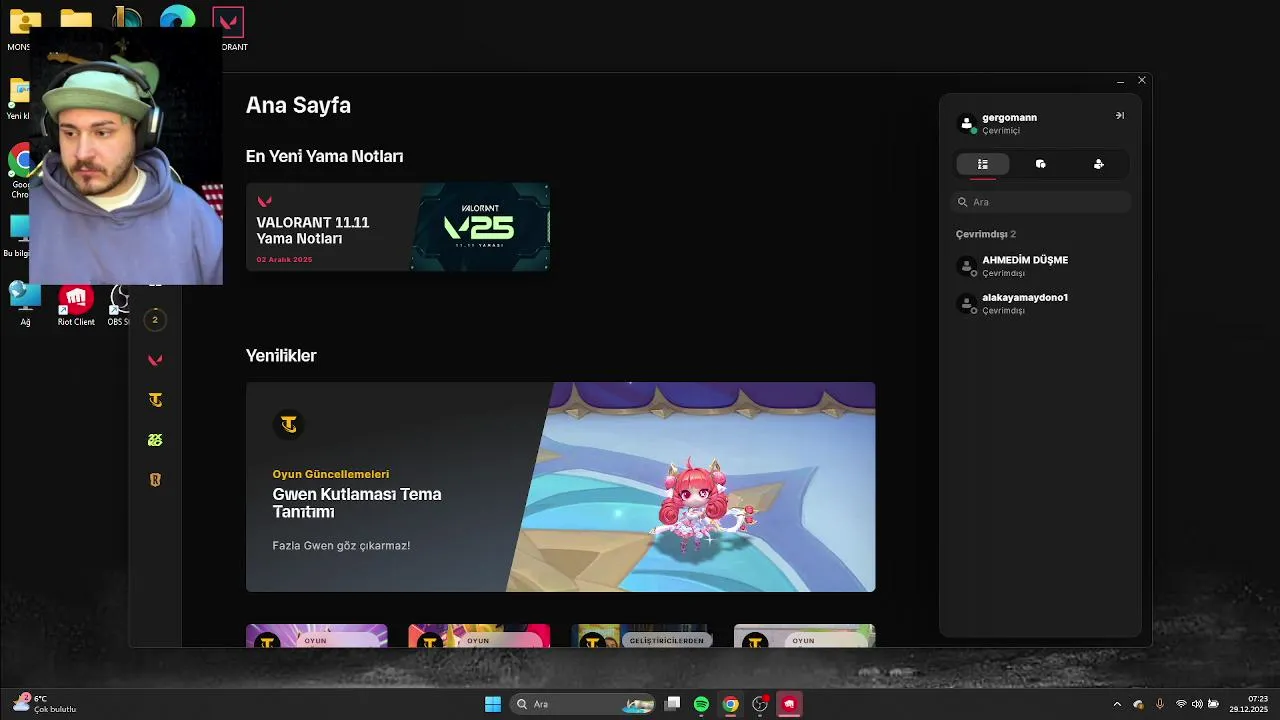Open the Windows Start menu
The width and height of the screenshot is (1280, 720).
[x=493, y=704]
